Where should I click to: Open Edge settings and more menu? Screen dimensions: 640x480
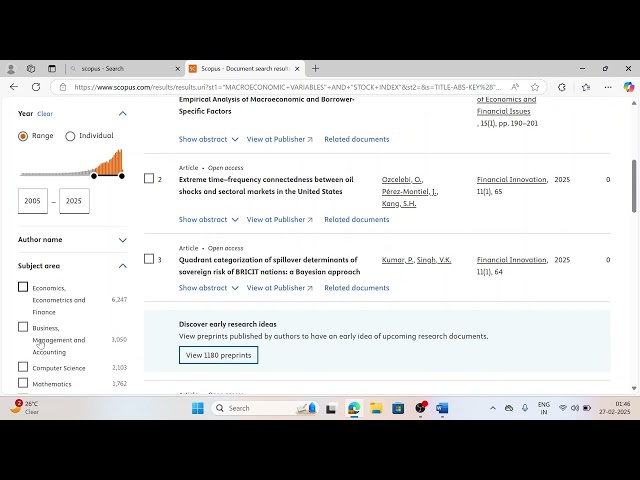pos(608,87)
